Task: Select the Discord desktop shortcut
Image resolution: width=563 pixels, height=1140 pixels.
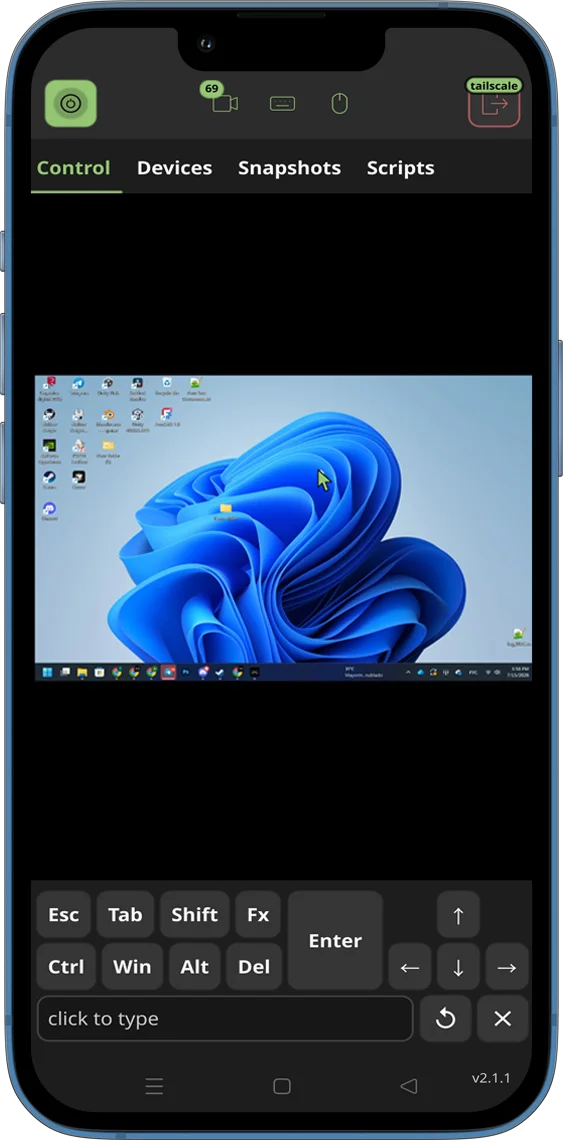Action: [x=49, y=511]
